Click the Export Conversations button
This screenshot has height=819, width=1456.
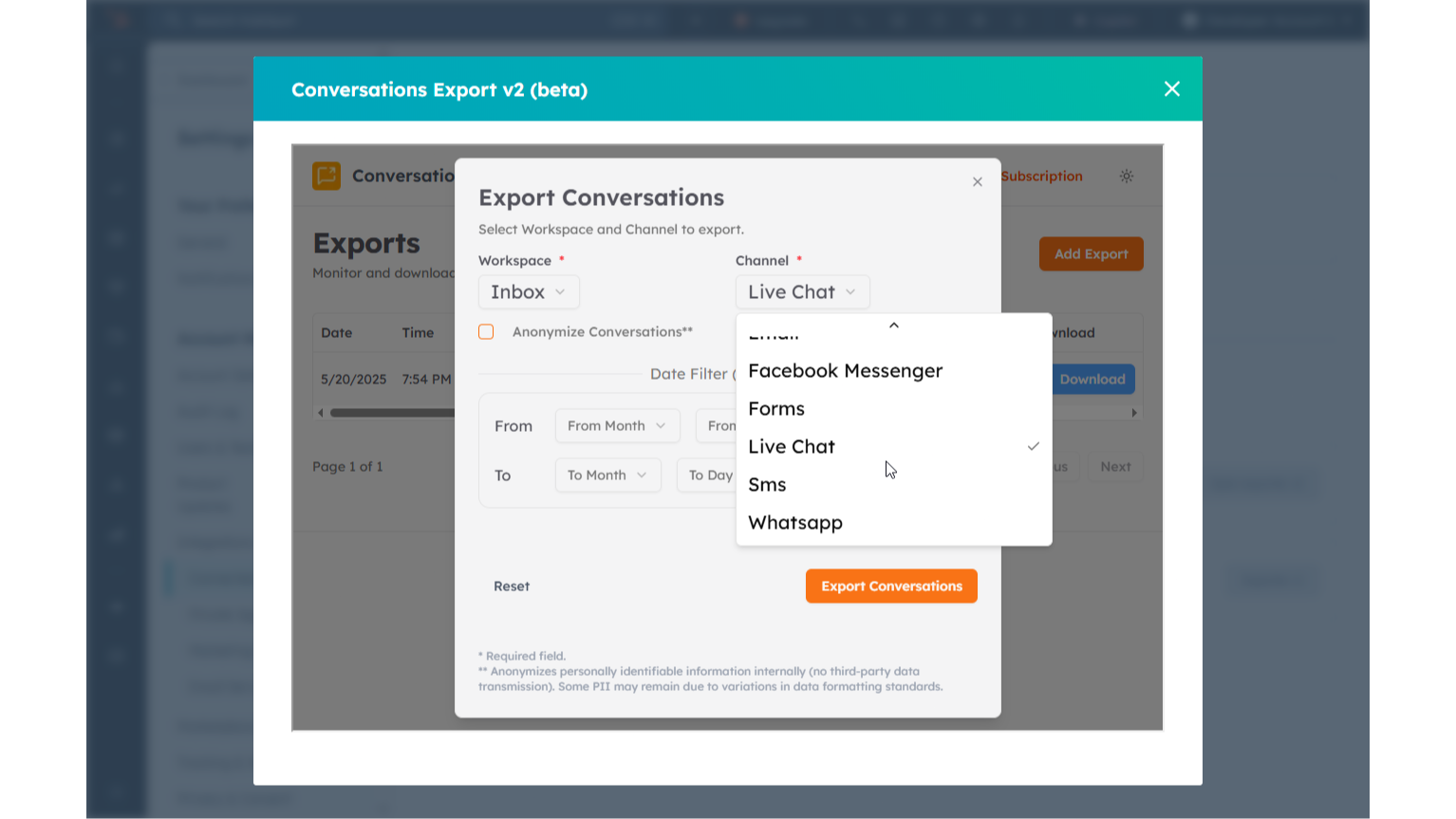(890, 586)
